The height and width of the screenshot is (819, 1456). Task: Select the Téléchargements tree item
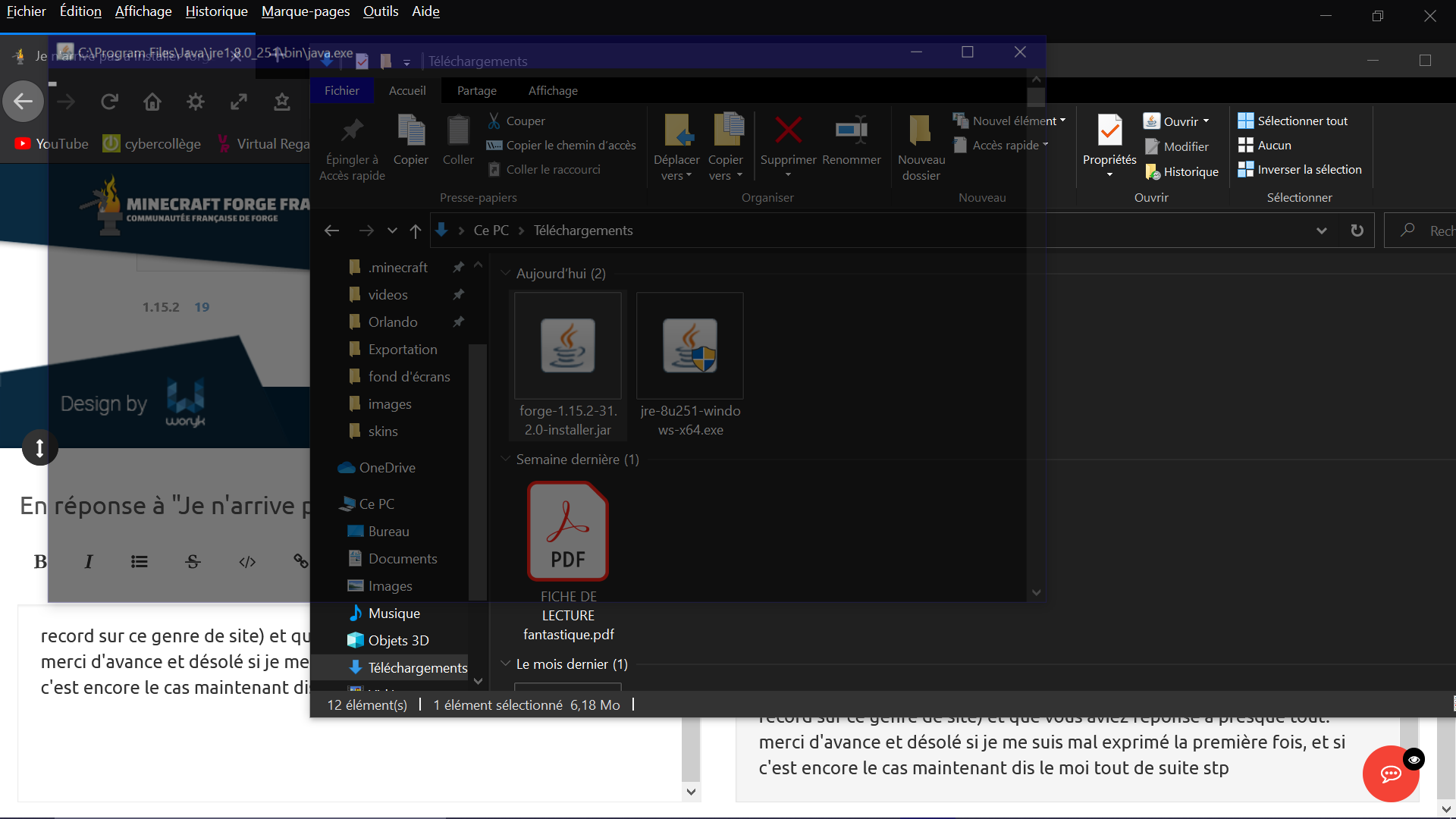pyautogui.click(x=417, y=667)
